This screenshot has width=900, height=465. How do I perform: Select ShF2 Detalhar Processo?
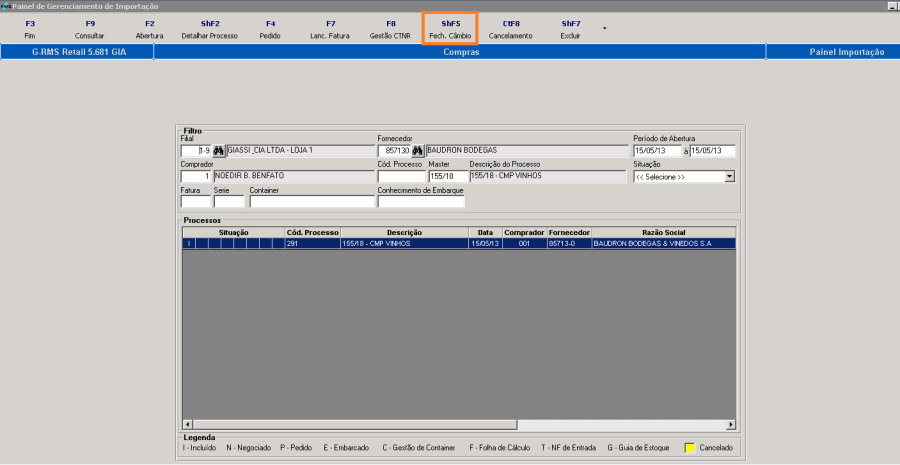pos(210,30)
